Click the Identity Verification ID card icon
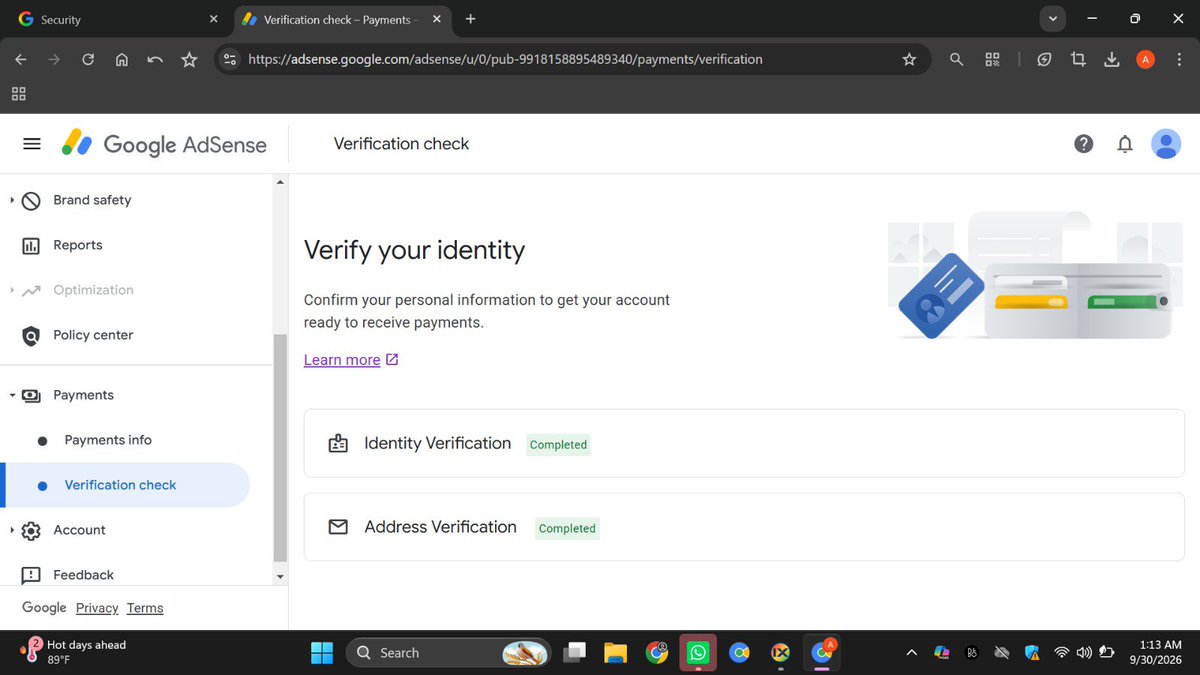Screen dimensions: 1200x675 338,444
